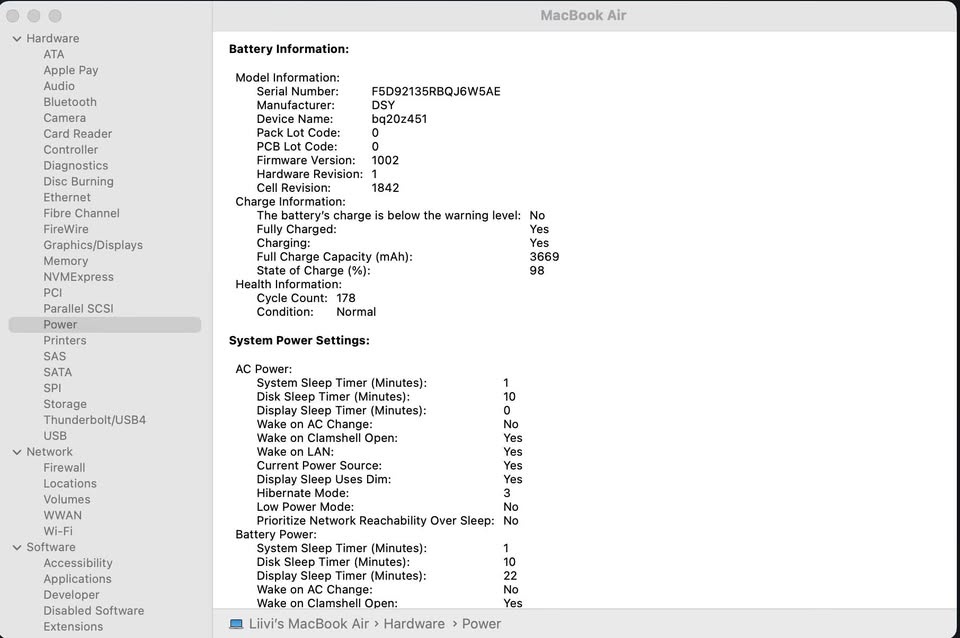Click Network section label in sidebar
The width and height of the screenshot is (960, 638).
tap(50, 452)
